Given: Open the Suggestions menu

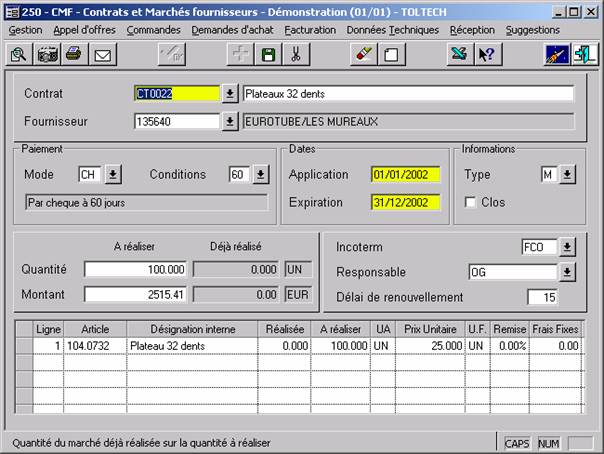Looking at the screenshot, I should coord(533,30).
